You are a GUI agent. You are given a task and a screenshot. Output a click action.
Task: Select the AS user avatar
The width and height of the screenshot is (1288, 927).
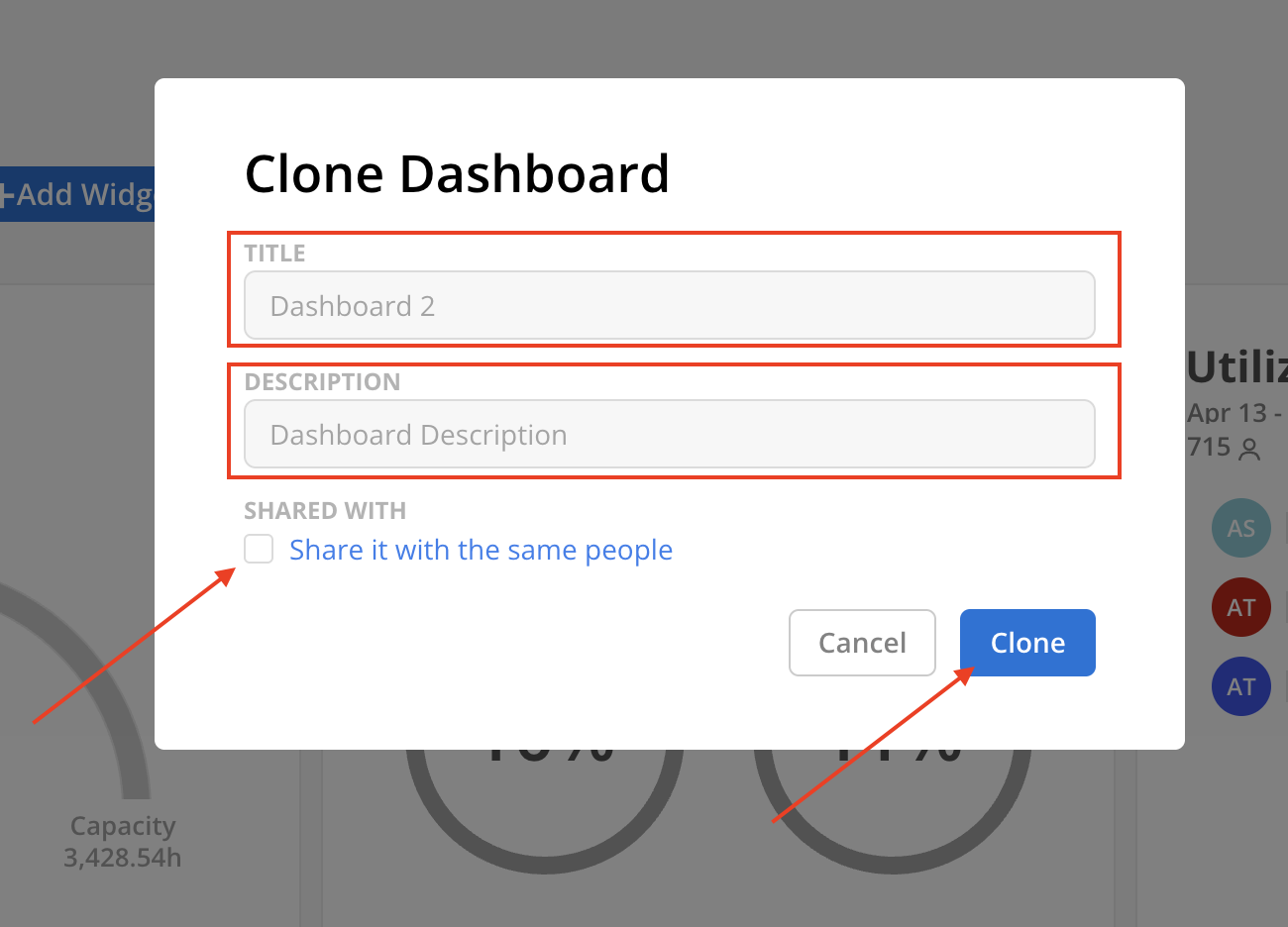pyautogui.click(x=1240, y=528)
